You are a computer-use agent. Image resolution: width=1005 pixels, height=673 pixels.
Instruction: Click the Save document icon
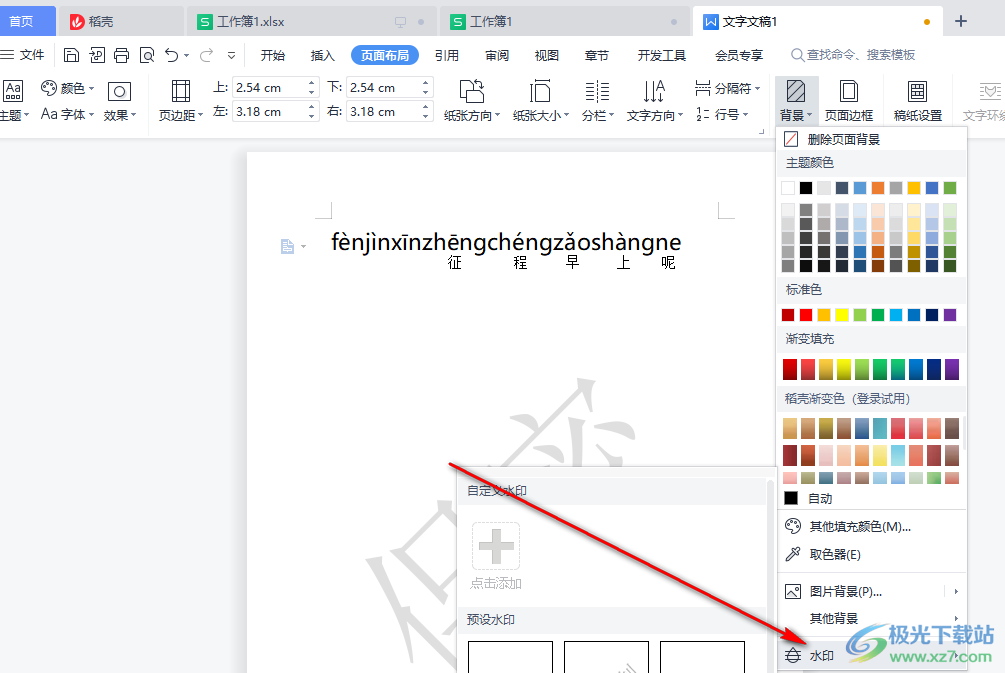coord(71,55)
